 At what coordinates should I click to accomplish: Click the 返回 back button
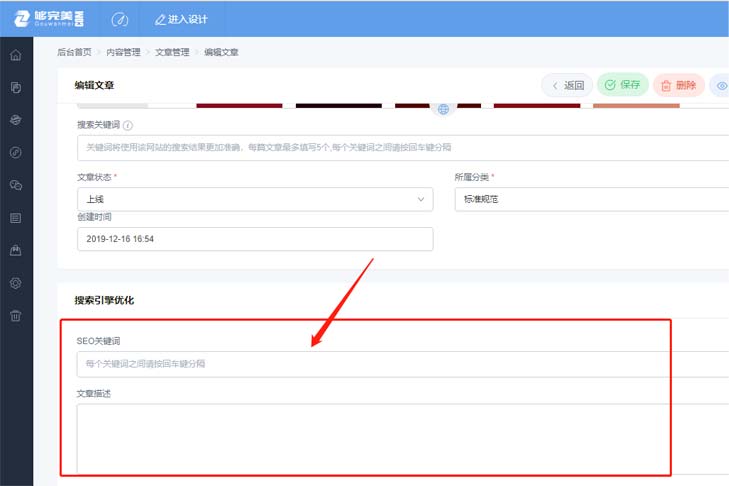click(x=567, y=86)
